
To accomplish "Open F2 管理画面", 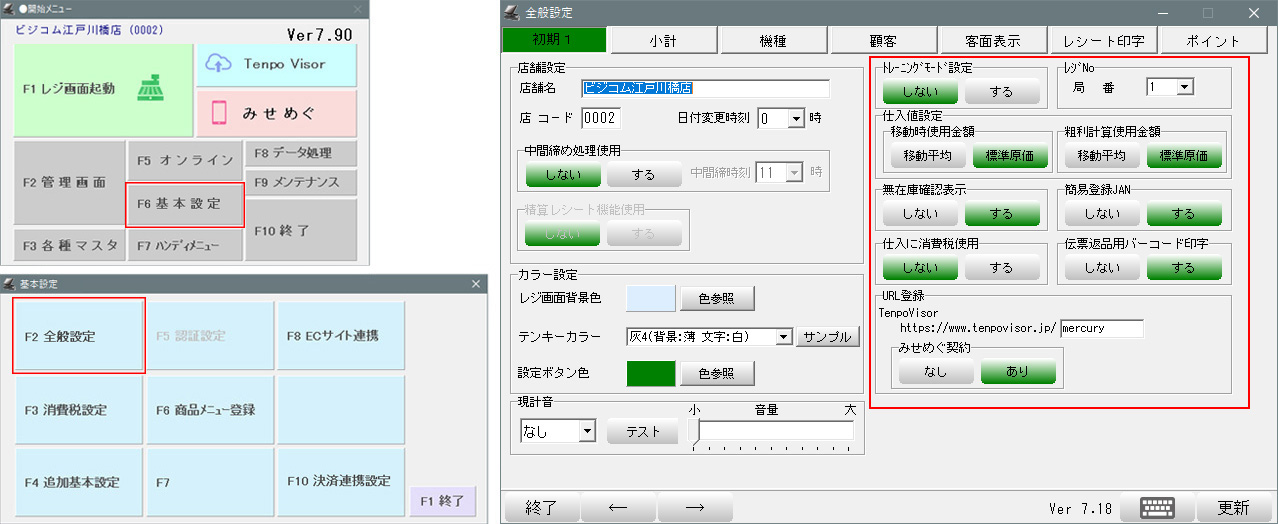I will pos(69,184).
